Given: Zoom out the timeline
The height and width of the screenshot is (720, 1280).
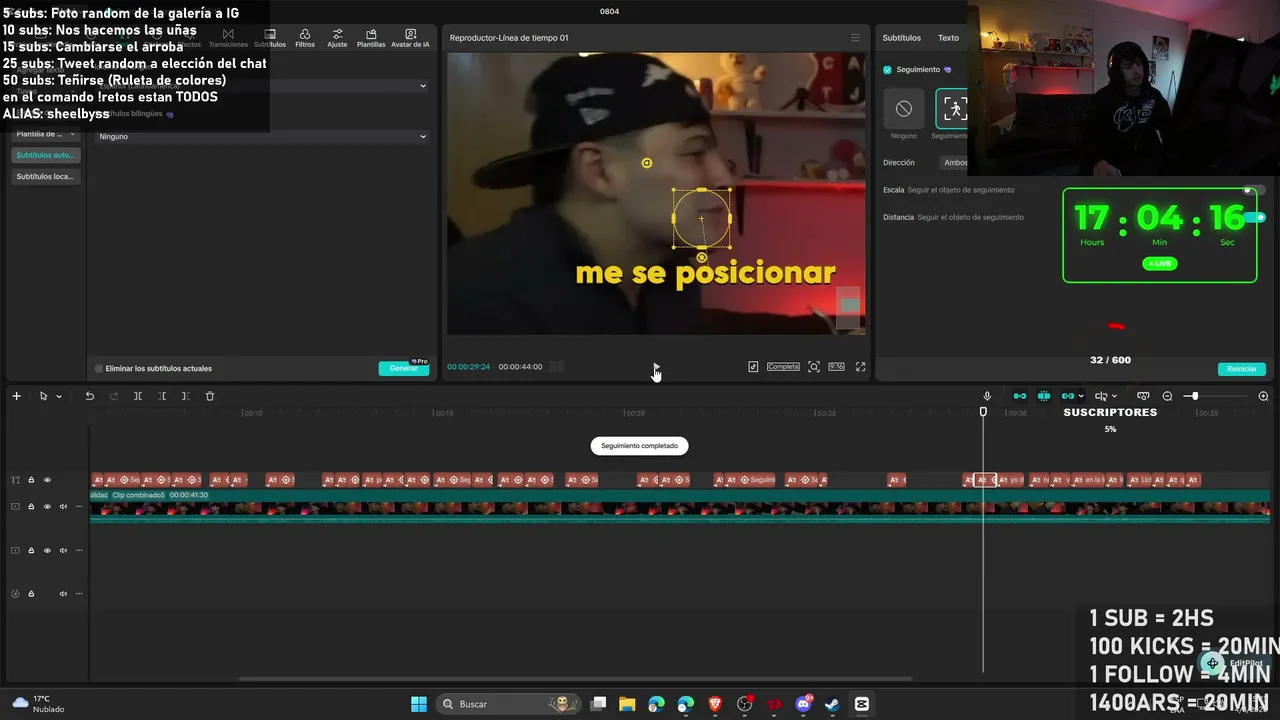Looking at the screenshot, I should (x=1167, y=396).
